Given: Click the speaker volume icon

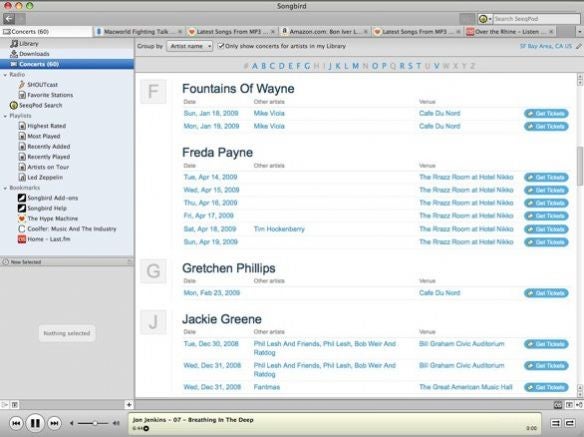Looking at the screenshot, I should click(116, 423).
